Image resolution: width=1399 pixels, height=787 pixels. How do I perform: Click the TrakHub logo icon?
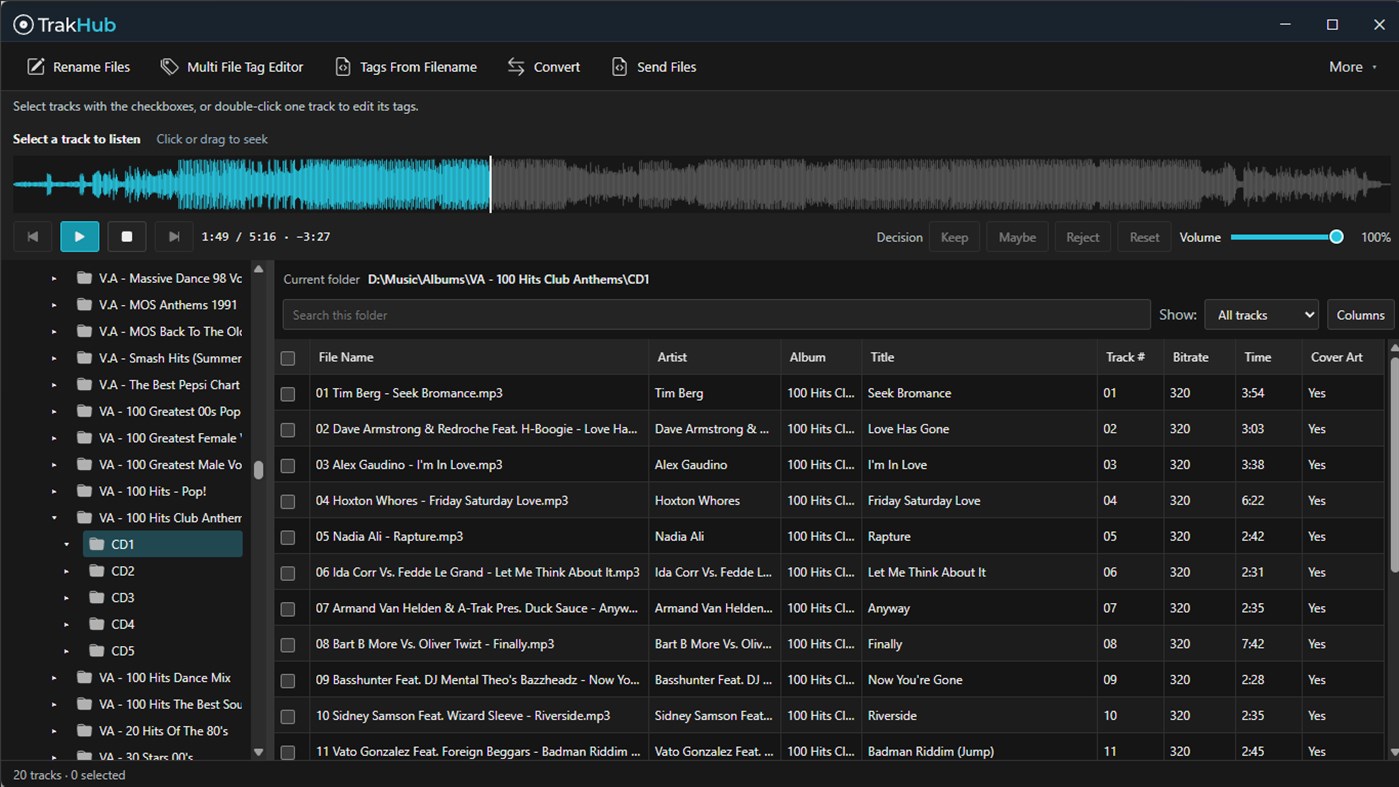[23, 25]
